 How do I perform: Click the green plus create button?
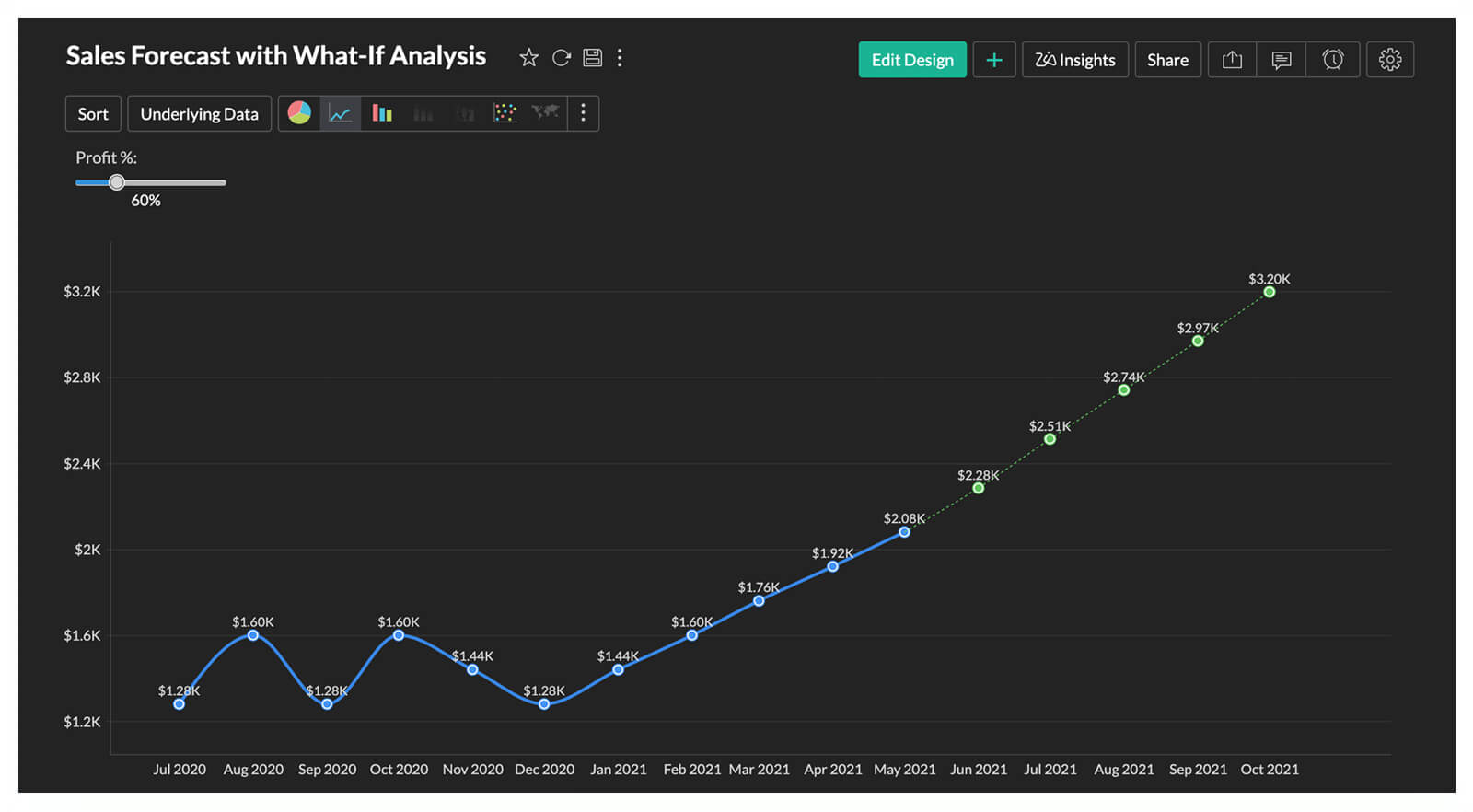993,60
